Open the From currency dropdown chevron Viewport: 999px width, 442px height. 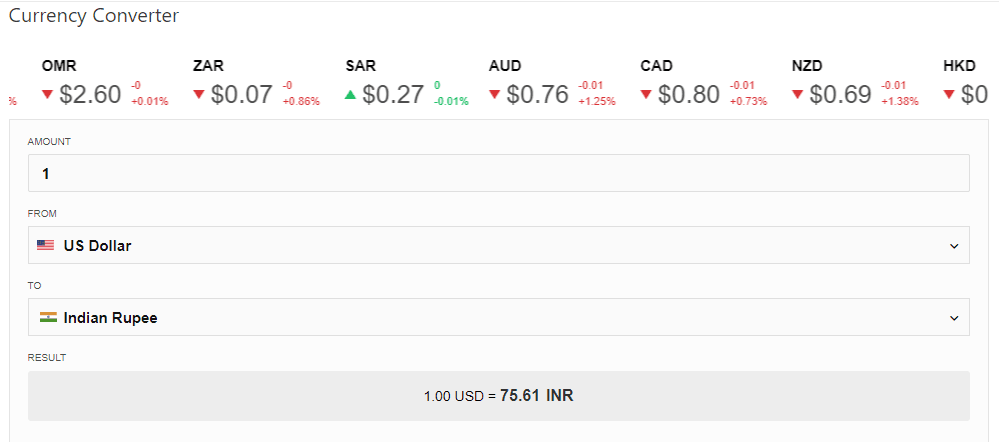point(953,246)
